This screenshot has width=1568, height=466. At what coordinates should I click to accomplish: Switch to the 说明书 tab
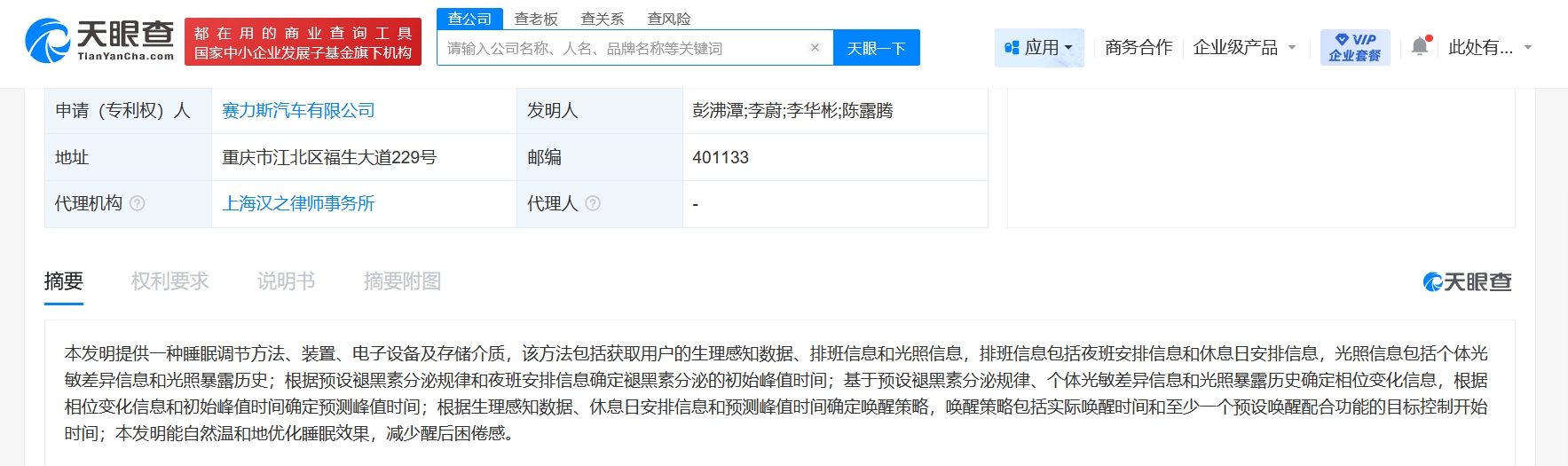[286, 281]
